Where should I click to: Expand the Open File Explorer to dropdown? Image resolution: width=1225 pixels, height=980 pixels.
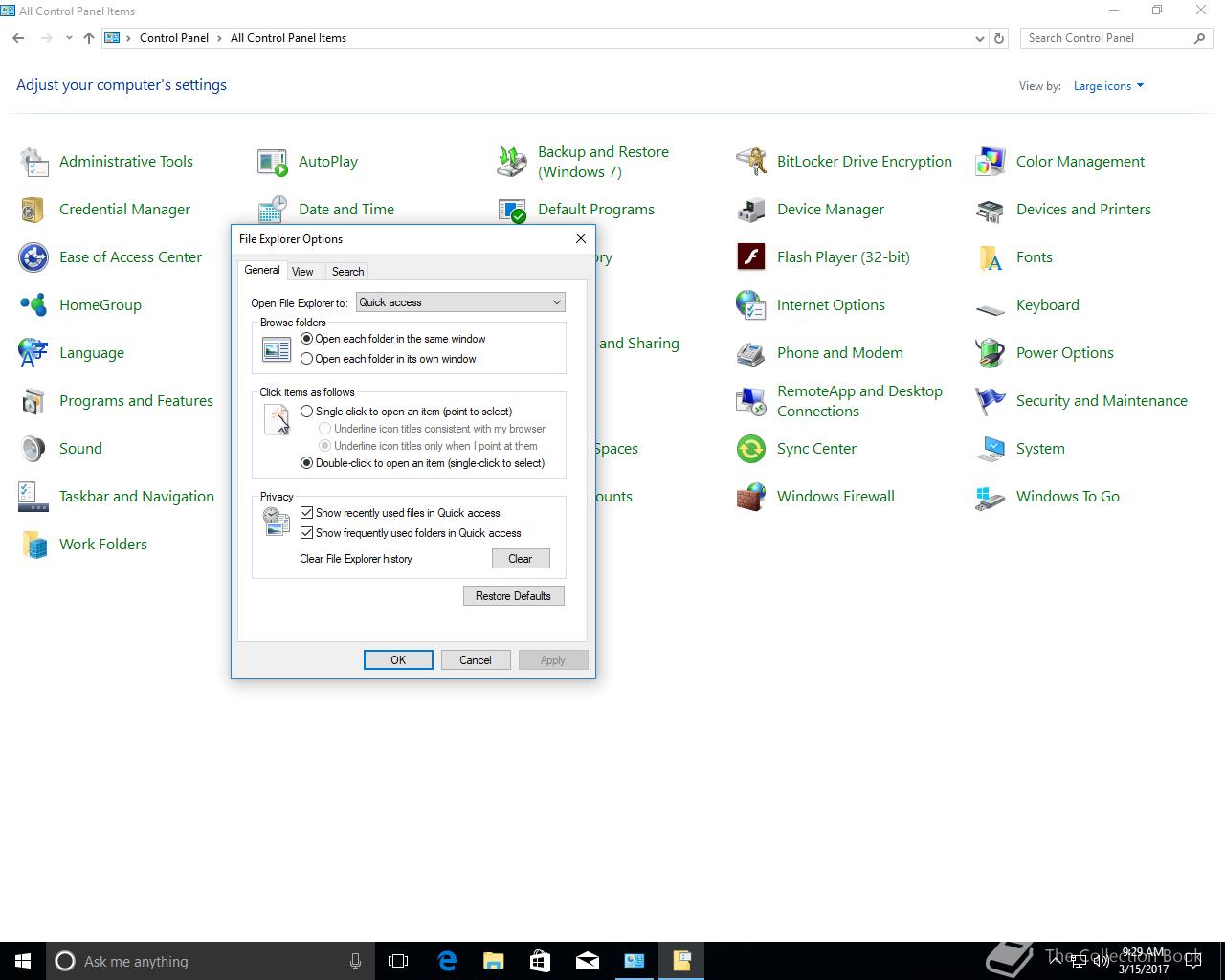tap(460, 302)
